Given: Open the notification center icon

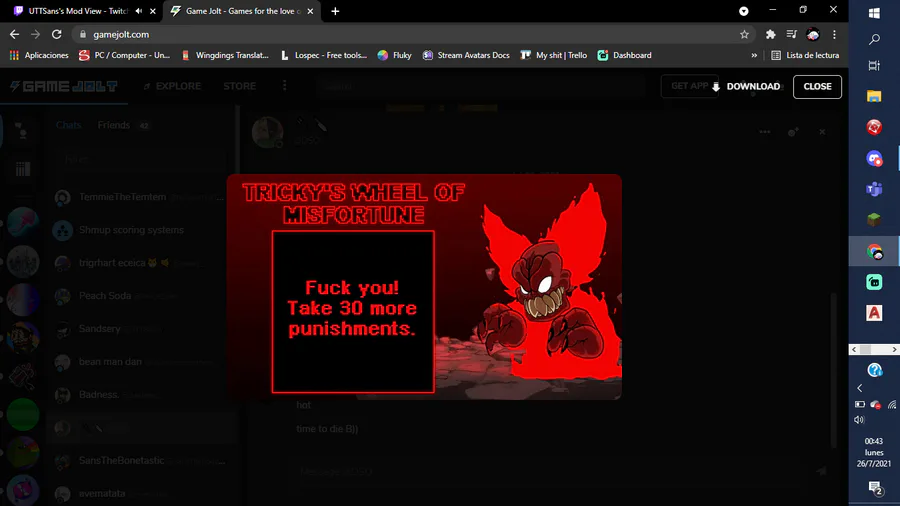Looking at the screenshot, I should click(874, 488).
